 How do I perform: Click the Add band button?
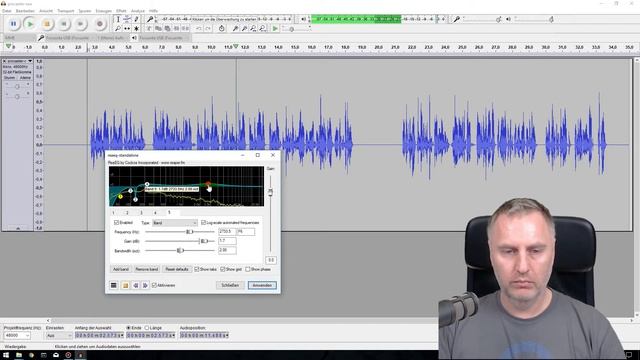[121, 269]
